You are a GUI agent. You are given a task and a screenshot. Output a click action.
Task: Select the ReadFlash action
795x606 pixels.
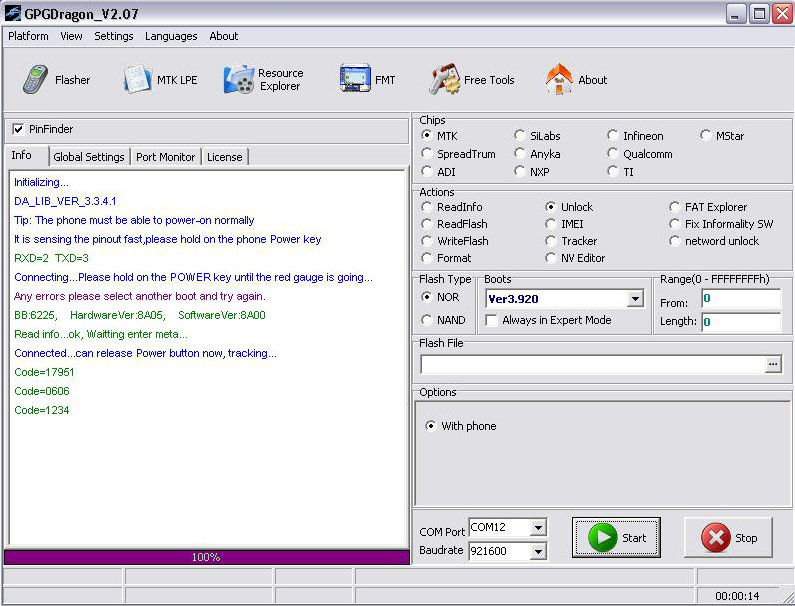pyautogui.click(x=427, y=224)
